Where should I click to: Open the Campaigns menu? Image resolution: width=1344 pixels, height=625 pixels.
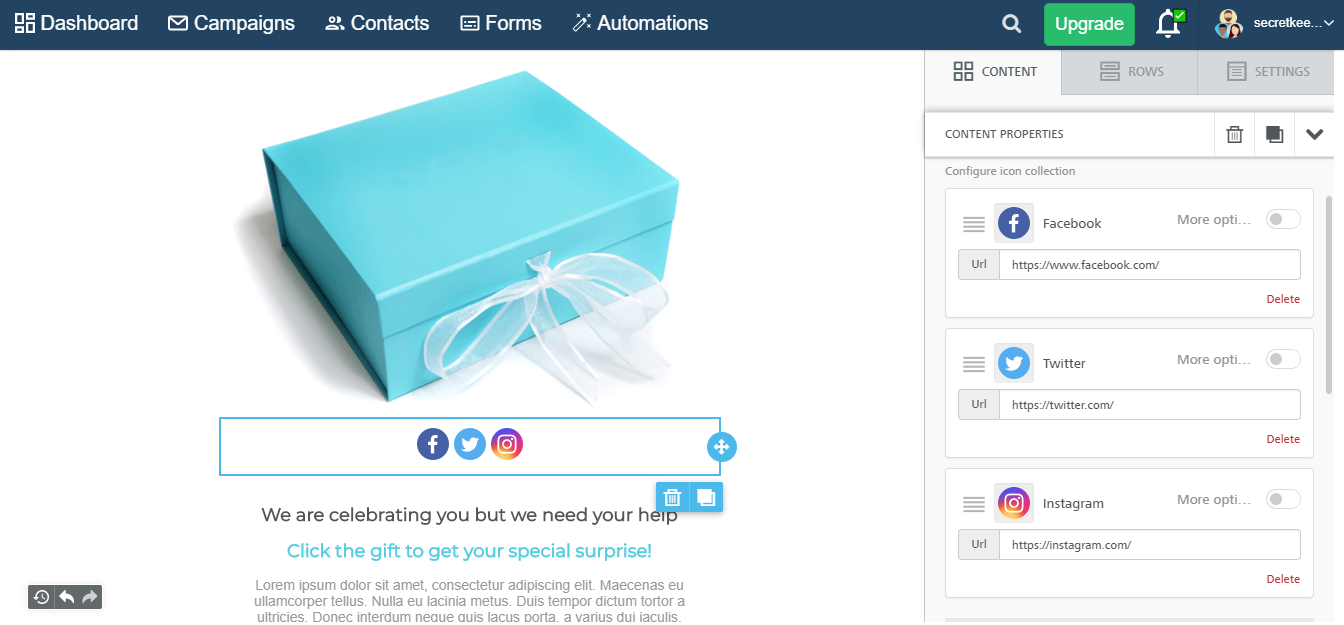click(x=231, y=23)
